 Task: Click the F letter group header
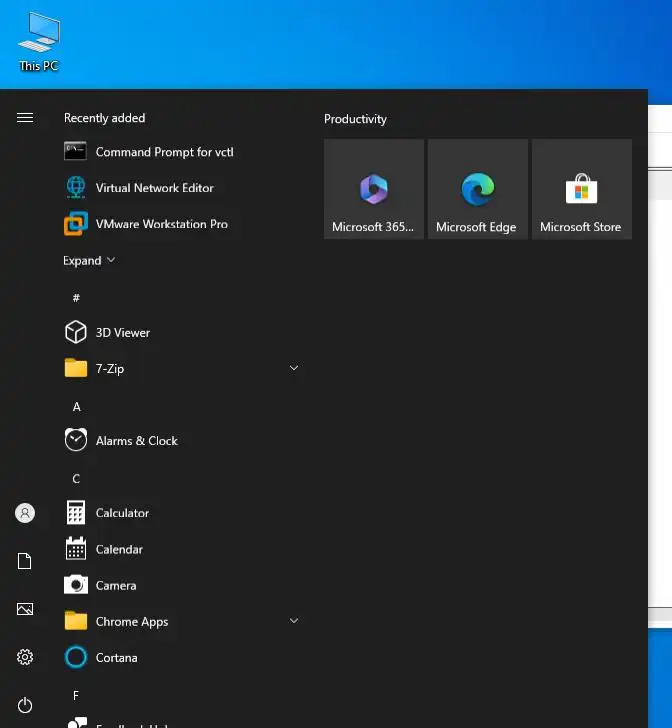[76, 695]
